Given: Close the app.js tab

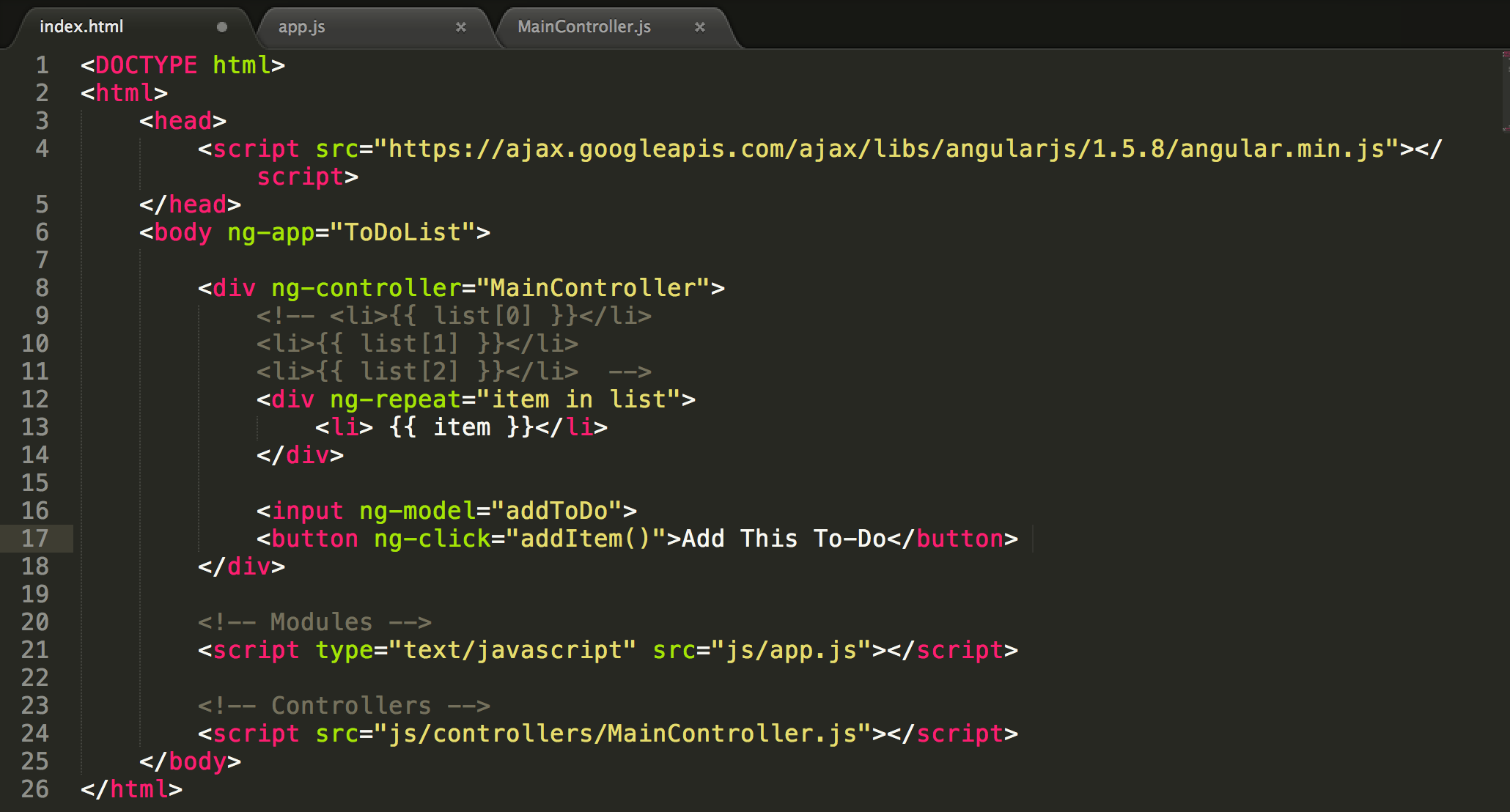Looking at the screenshot, I should [461, 27].
